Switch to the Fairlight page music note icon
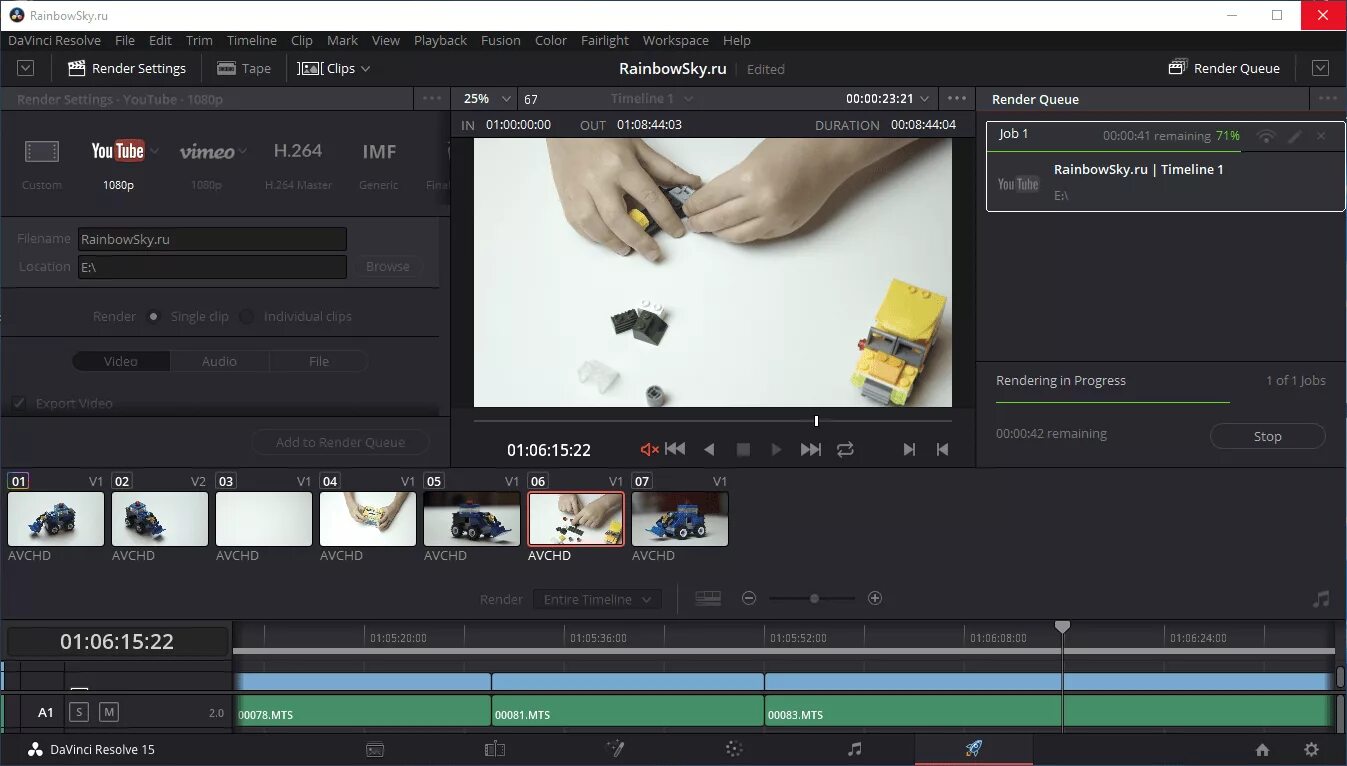The width and height of the screenshot is (1347, 766). pyautogui.click(x=854, y=749)
